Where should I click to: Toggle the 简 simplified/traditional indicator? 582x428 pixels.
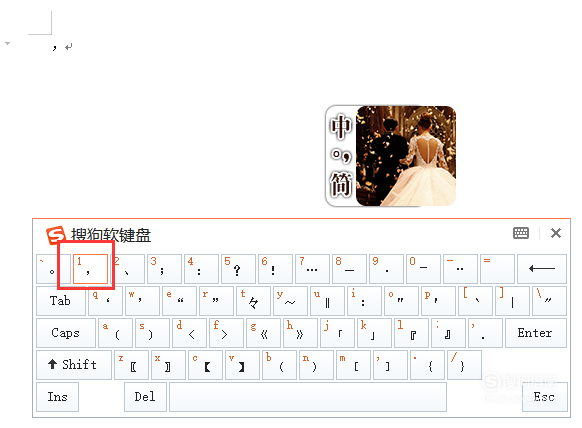(341, 184)
